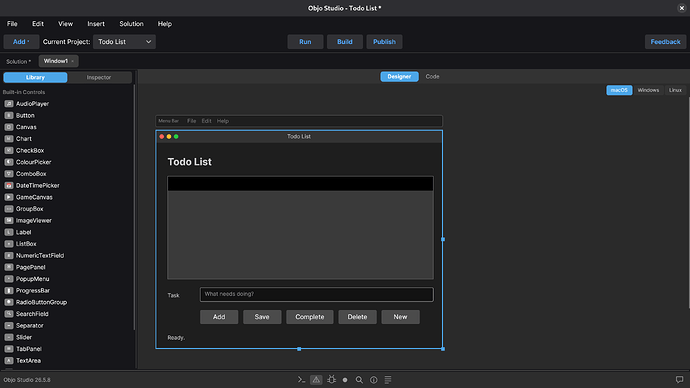Select the New button in the designer

[400, 317]
